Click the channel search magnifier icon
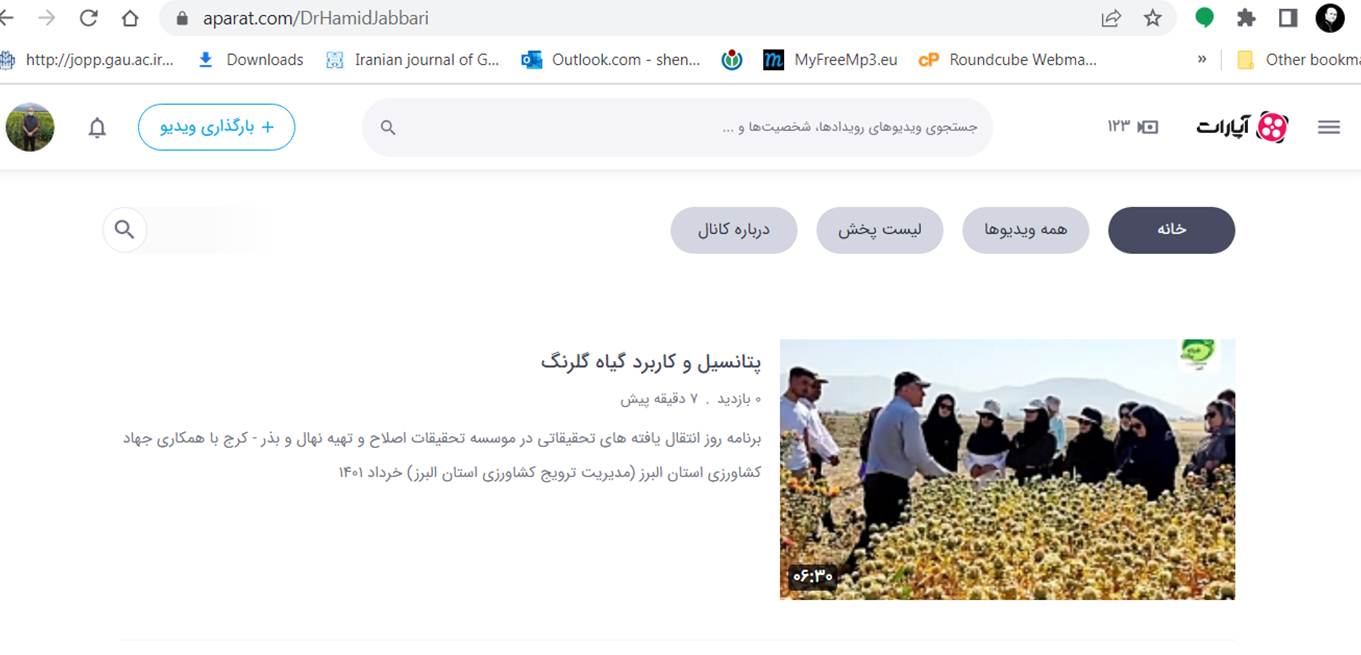Image resolution: width=1361 pixels, height=655 pixels. tap(125, 230)
